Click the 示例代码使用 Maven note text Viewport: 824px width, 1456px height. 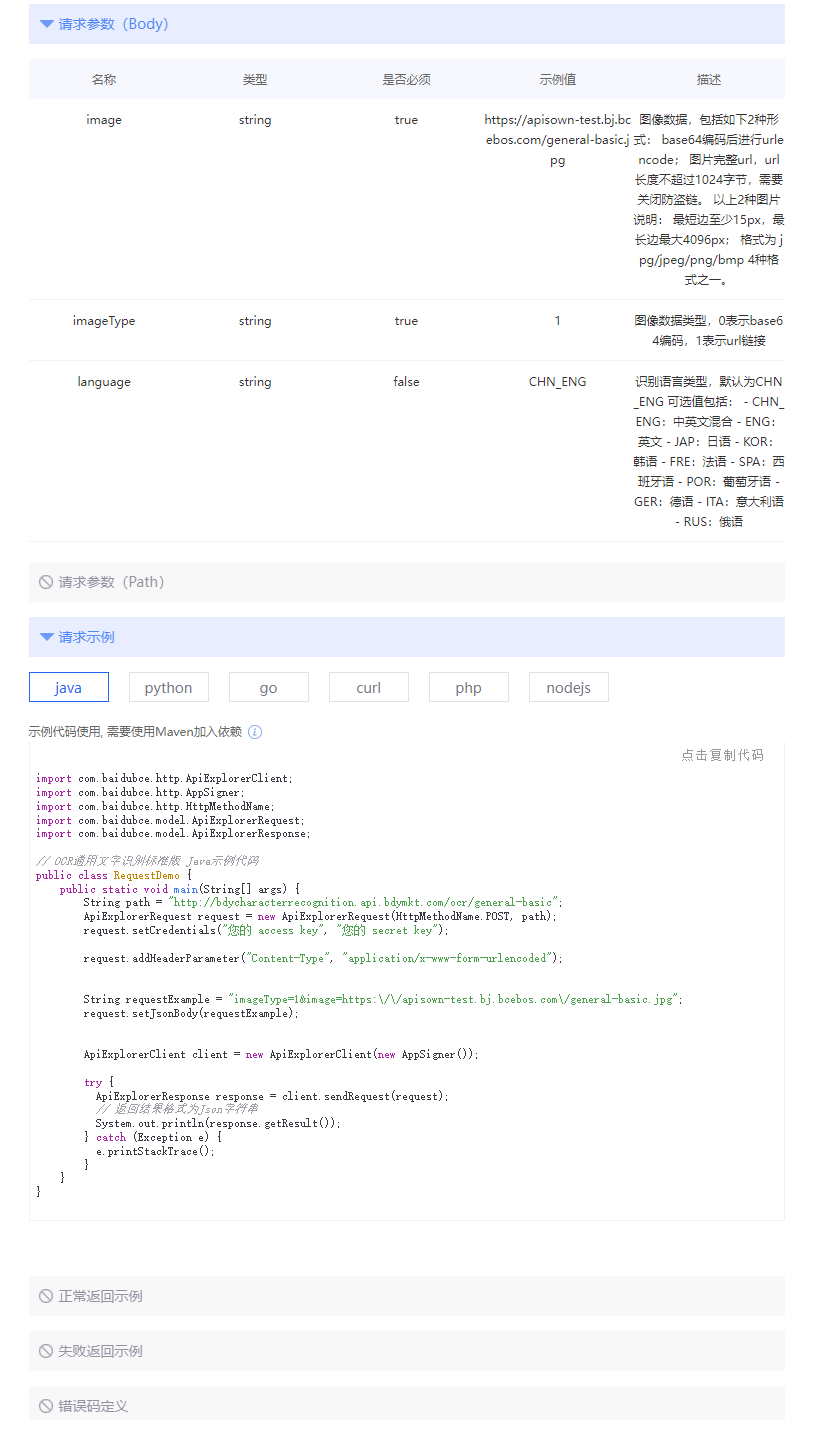pyautogui.click(x=135, y=732)
